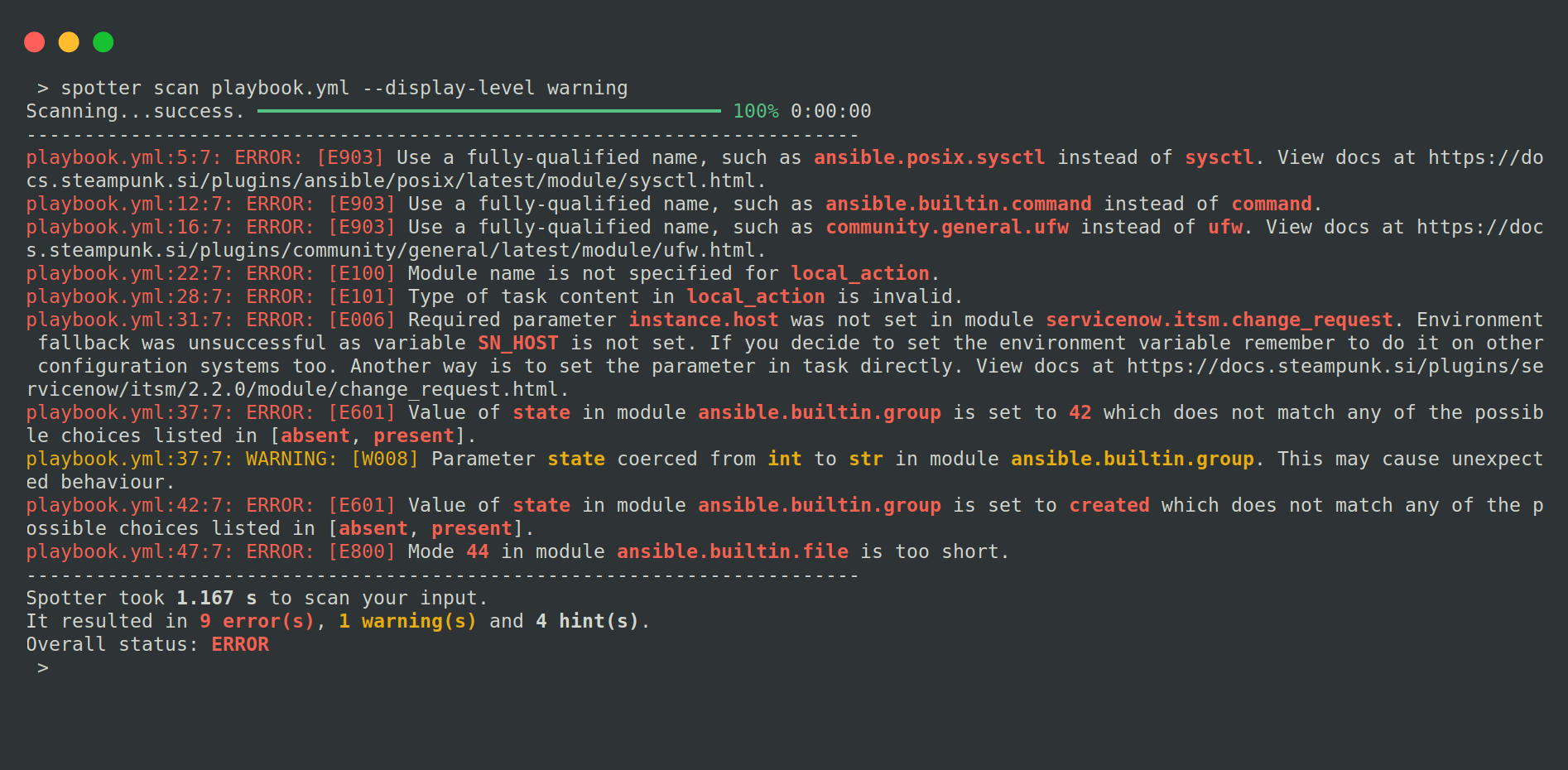Click the community.general.ufw module name

tap(947, 227)
